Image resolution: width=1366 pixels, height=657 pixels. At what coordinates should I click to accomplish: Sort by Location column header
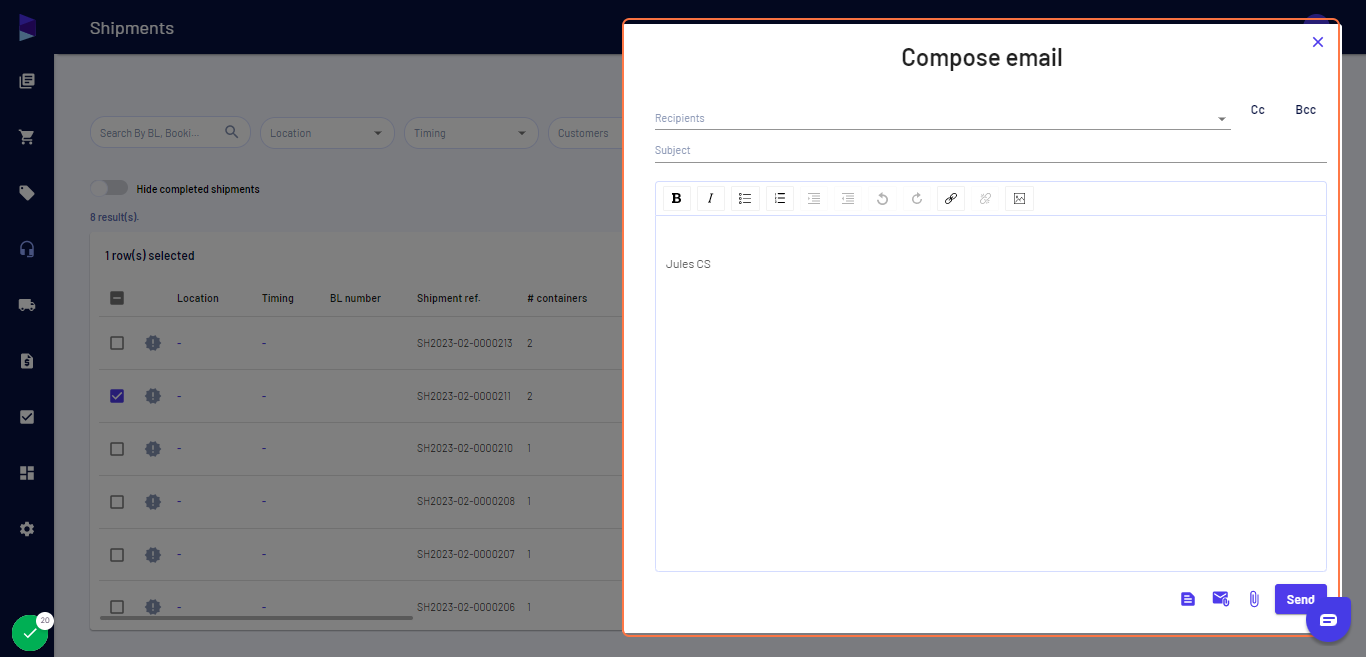(198, 298)
